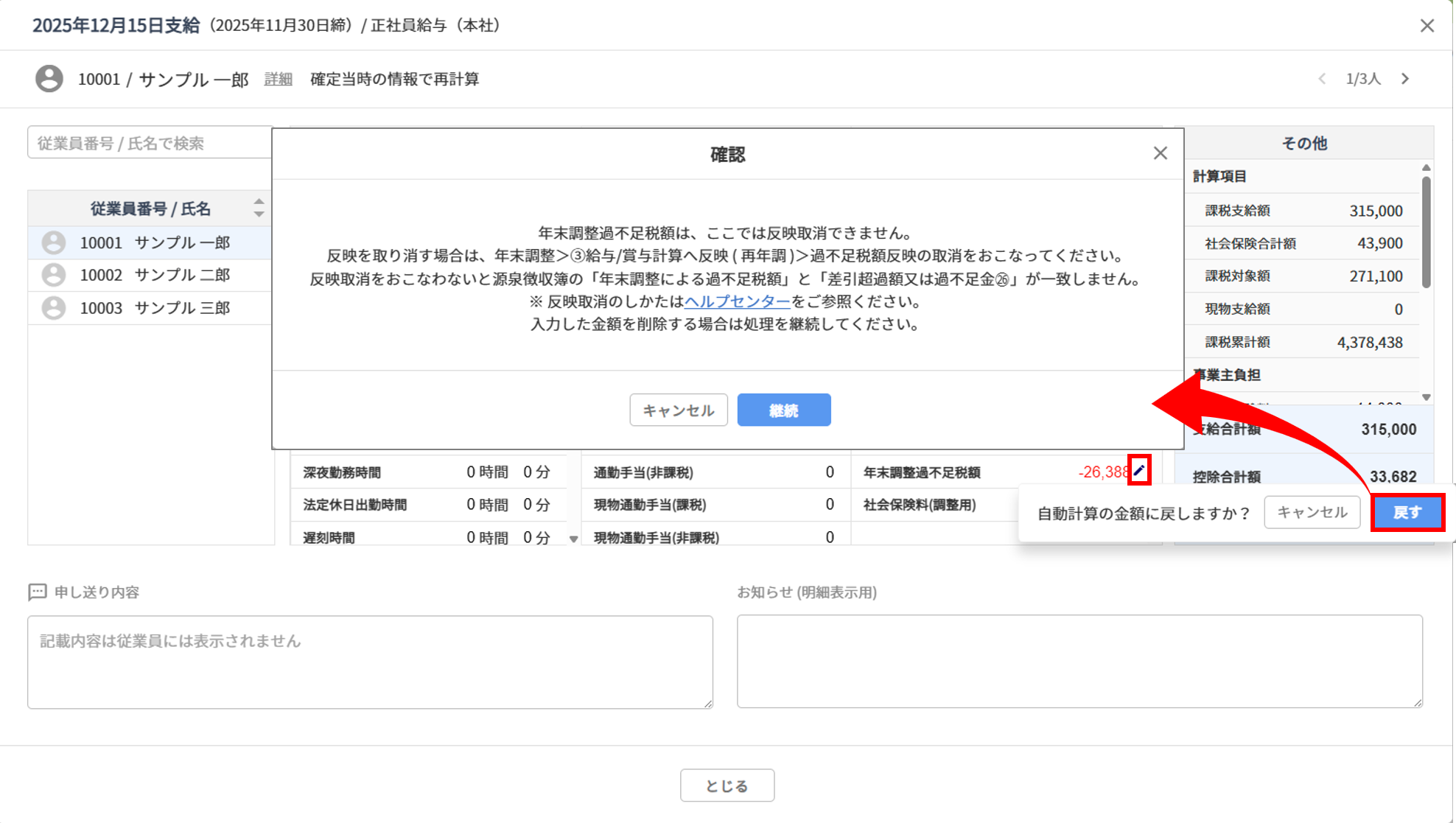
Task: Go to next employee with right chevron
Action: pos(1405,79)
